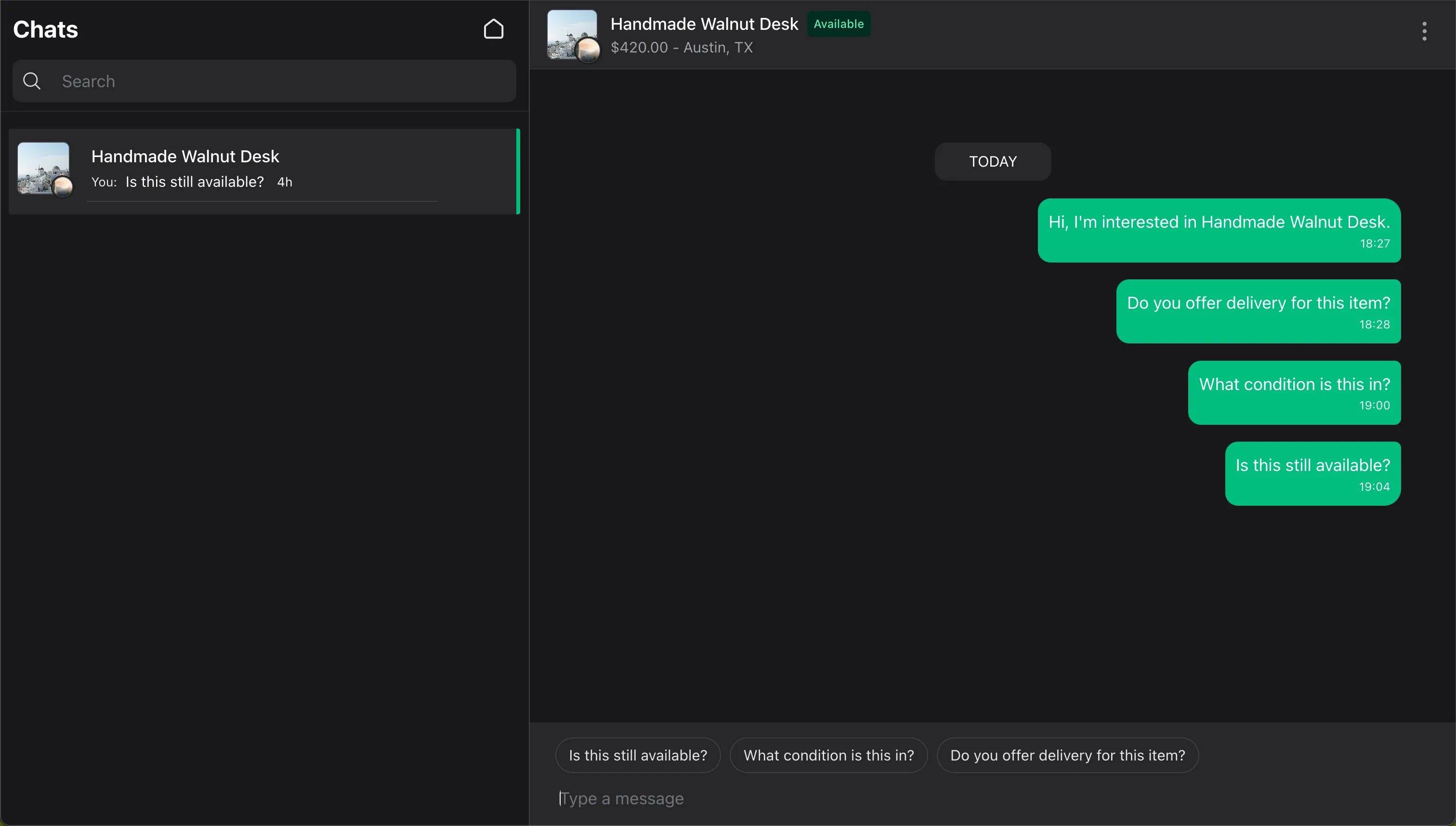The width and height of the screenshot is (1456, 826).
Task: Open the home icon beside Chats
Action: (x=494, y=29)
